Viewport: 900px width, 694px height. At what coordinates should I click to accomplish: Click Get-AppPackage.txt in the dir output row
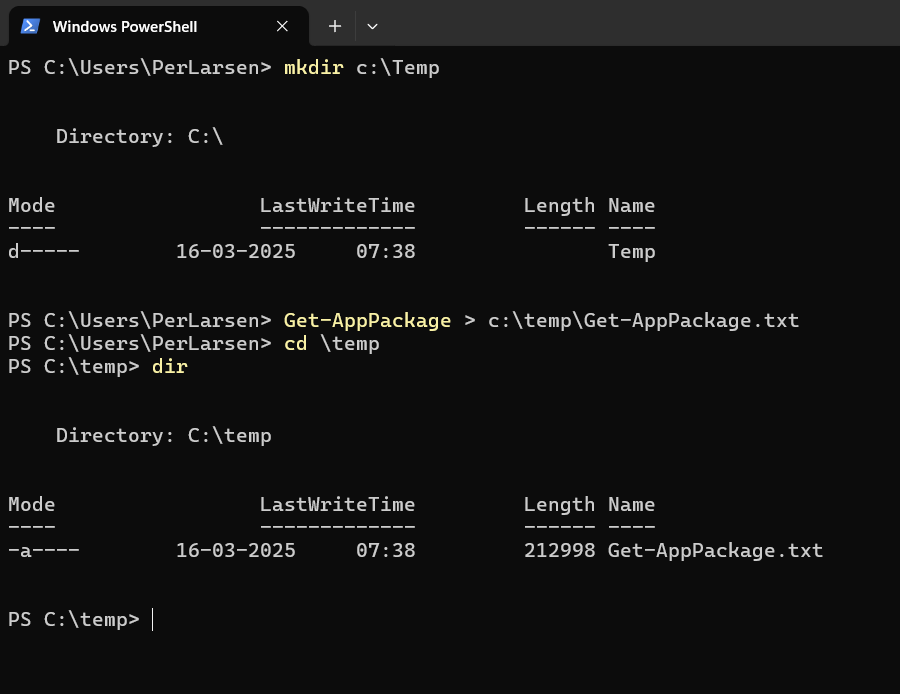[715, 551]
